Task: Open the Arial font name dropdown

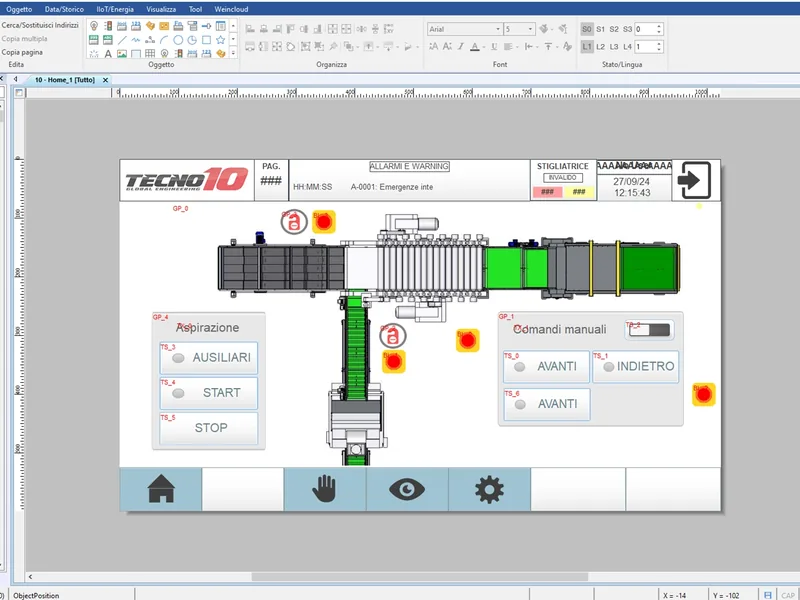Action: (x=464, y=29)
